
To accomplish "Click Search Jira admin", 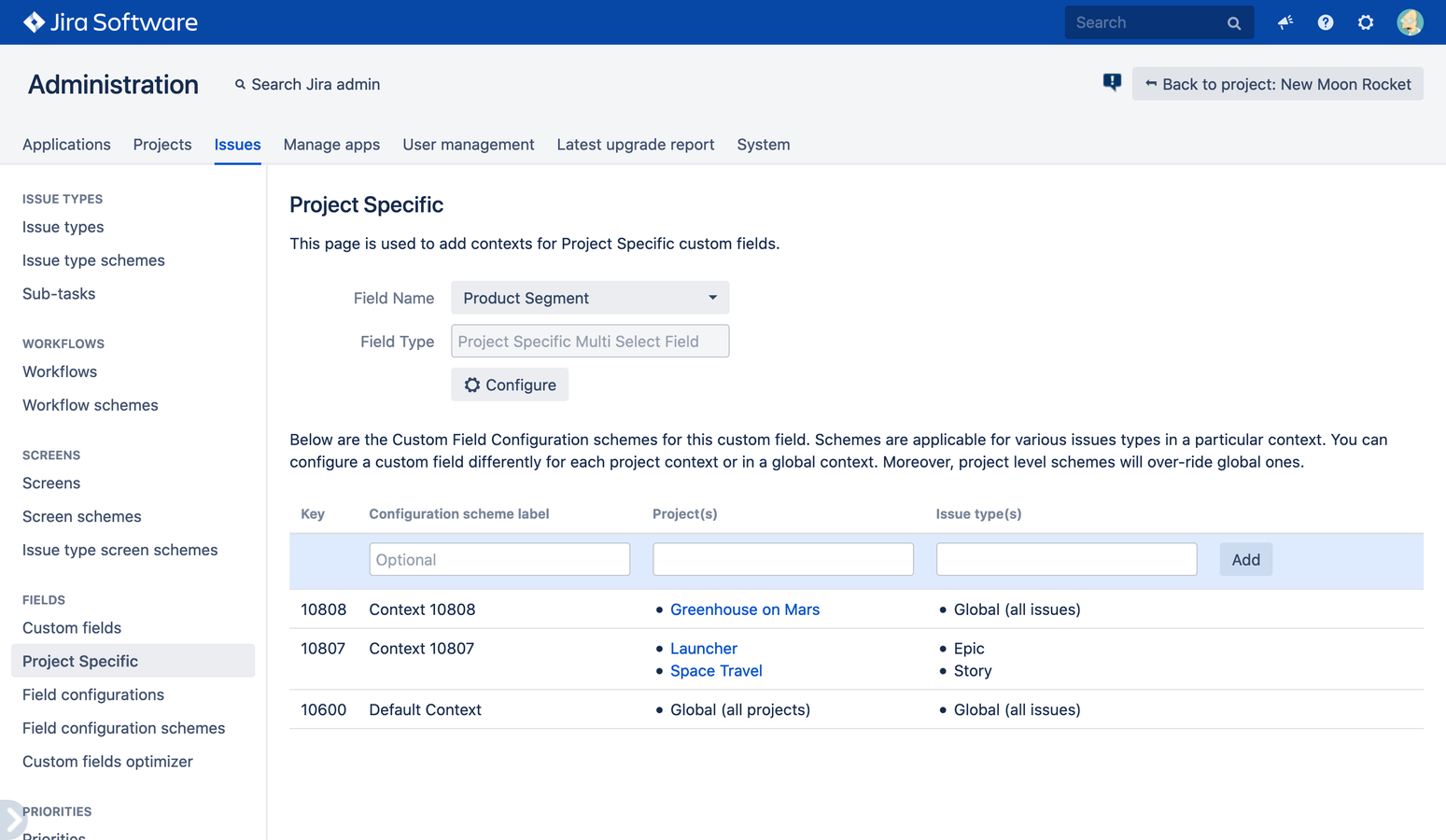I will 307,84.
